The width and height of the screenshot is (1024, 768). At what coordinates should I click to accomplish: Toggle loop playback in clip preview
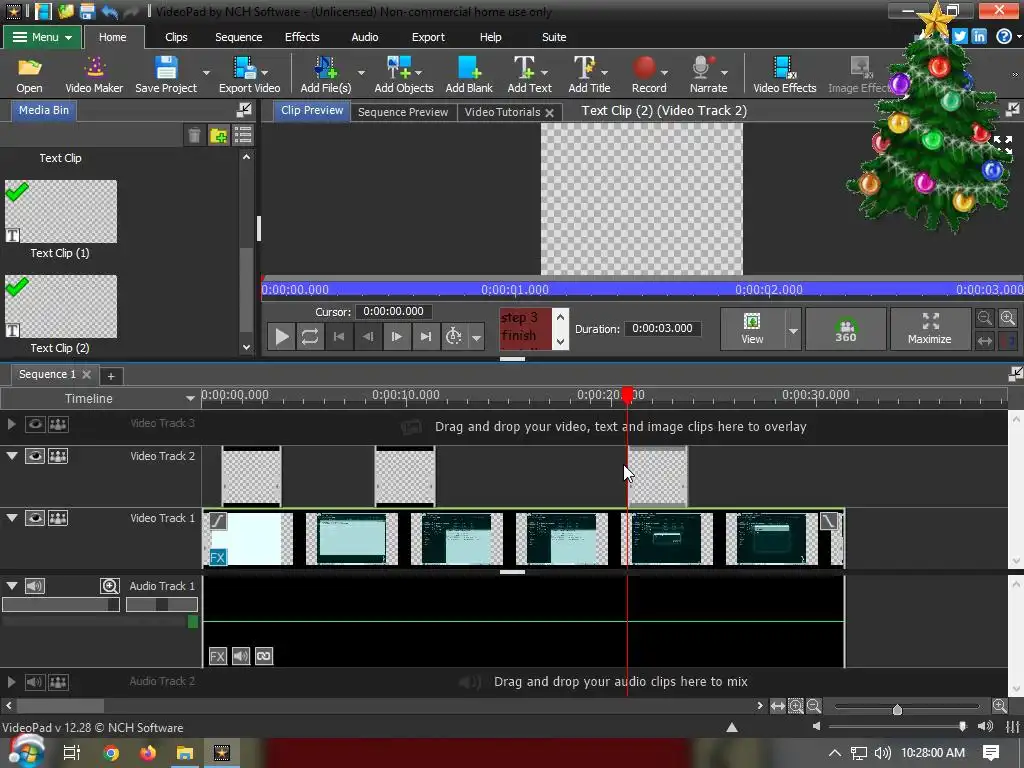310,337
